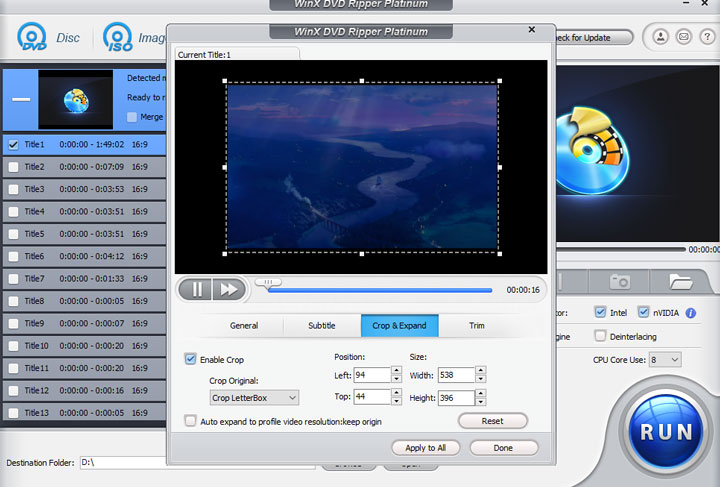720x487 pixels.
Task: Pause the crop preview playback
Action: 197,290
